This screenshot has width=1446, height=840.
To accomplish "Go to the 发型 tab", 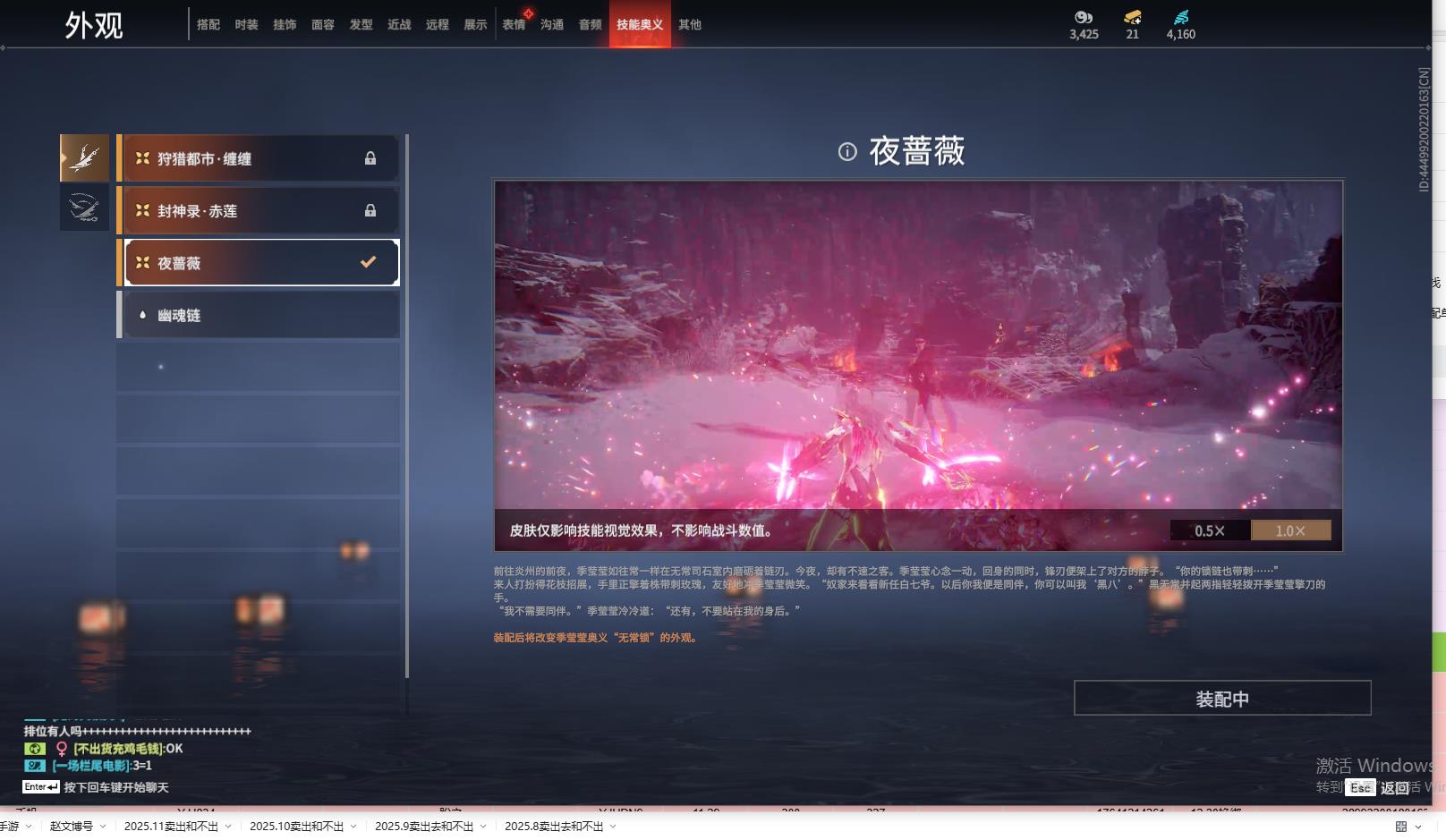I will pyautogui.click(x=361, y=24).
